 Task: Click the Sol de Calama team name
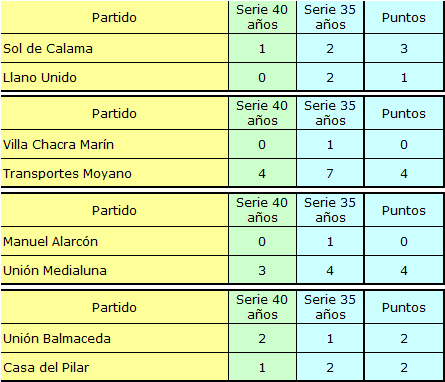point(48,49)
